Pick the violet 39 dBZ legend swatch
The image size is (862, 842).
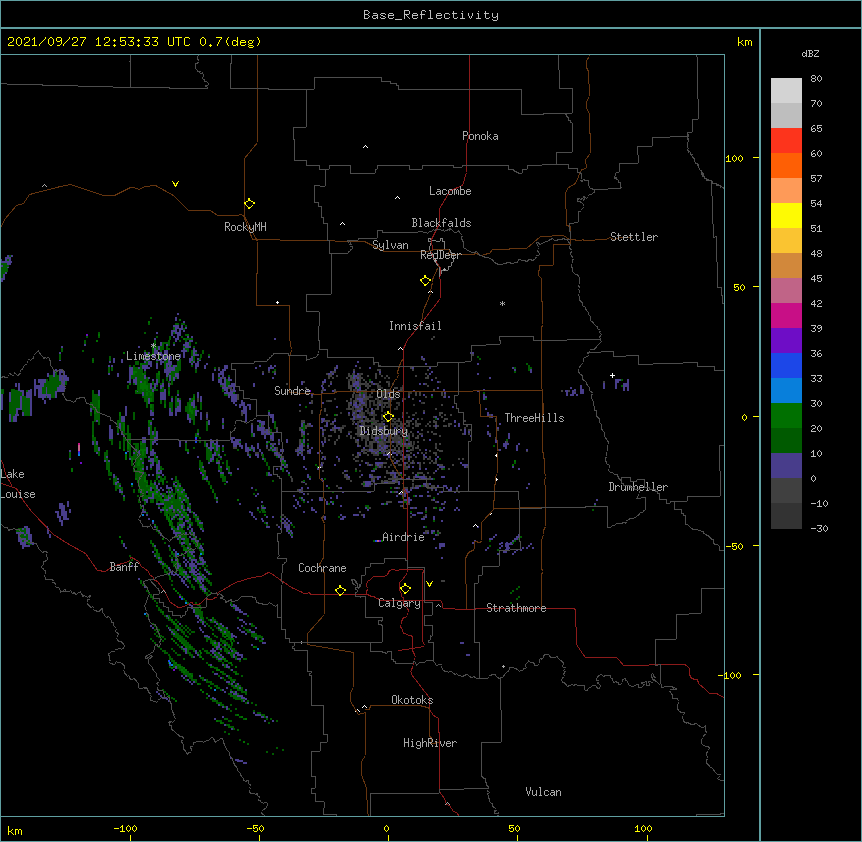tap(786, 341)
